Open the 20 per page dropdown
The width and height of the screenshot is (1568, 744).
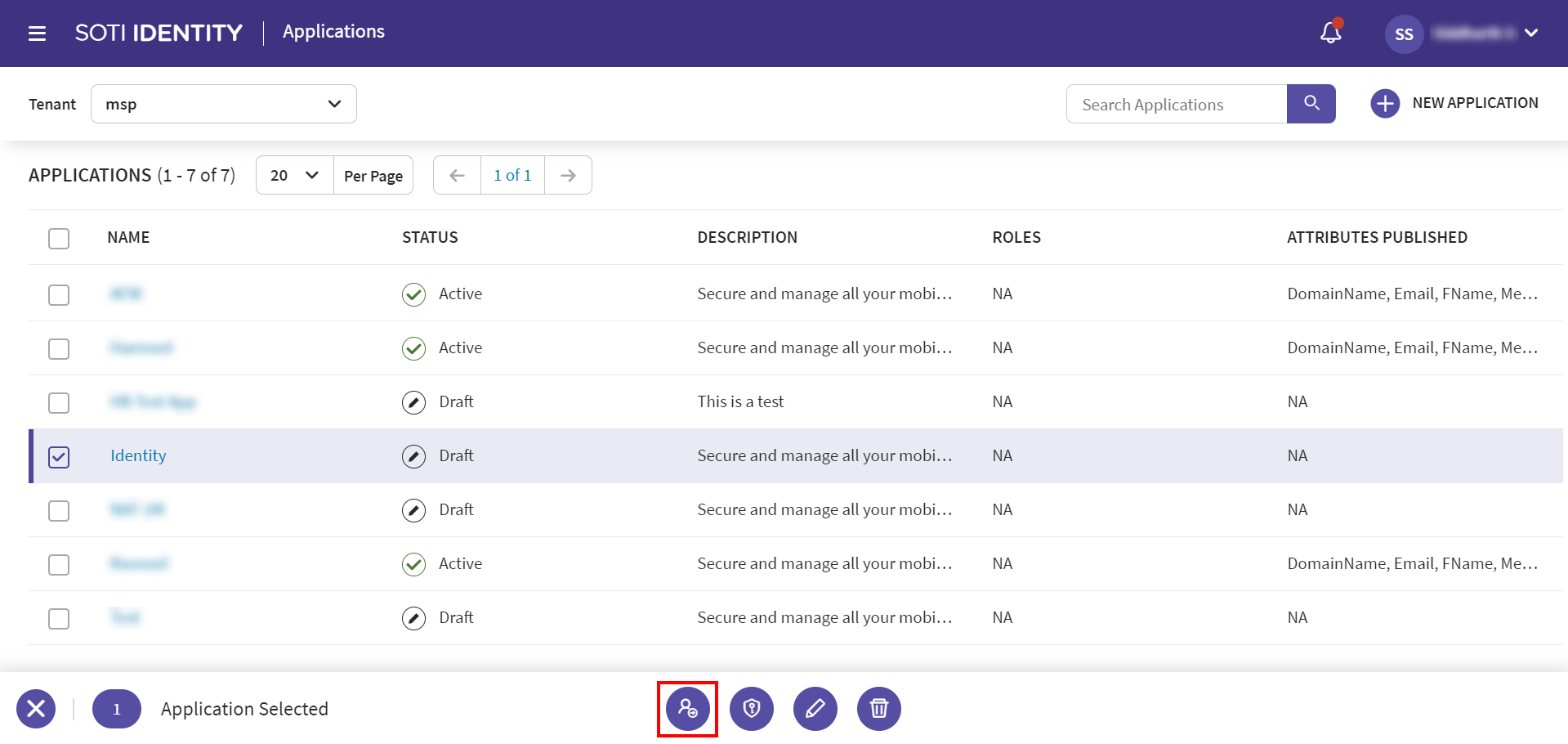[x=294, y=175]
